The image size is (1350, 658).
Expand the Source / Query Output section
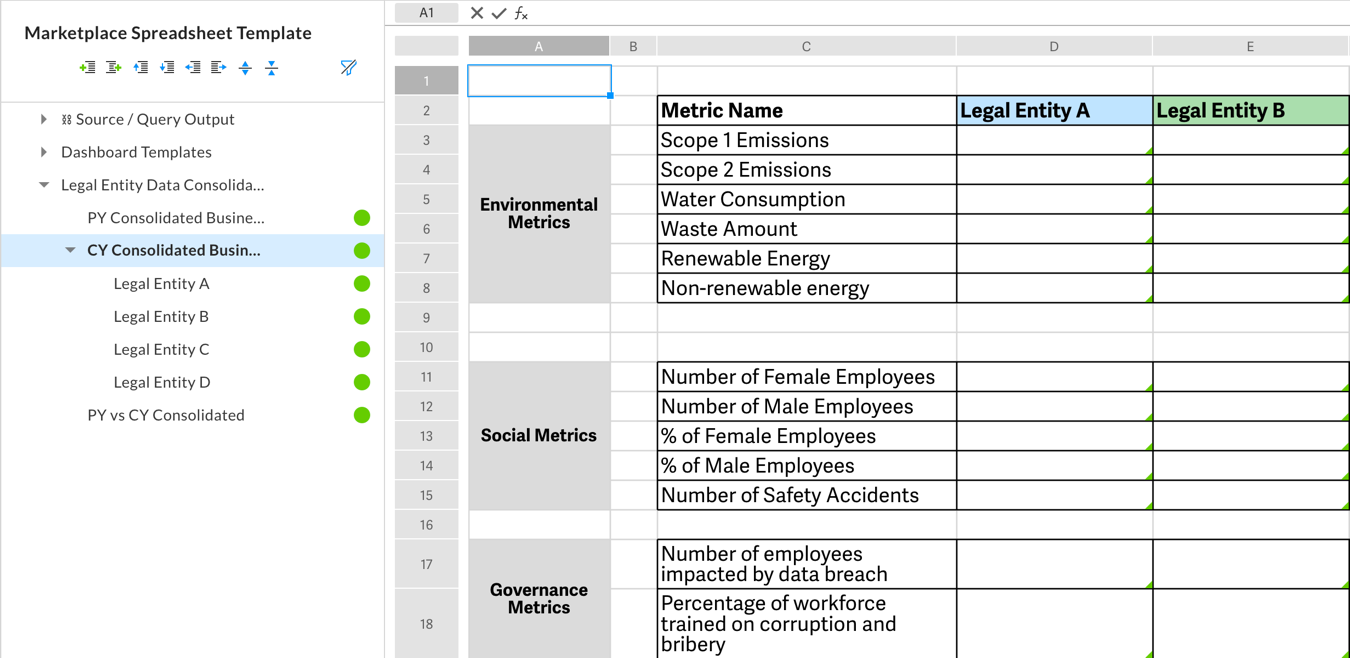pyautogui.click(x=44, y=118)
